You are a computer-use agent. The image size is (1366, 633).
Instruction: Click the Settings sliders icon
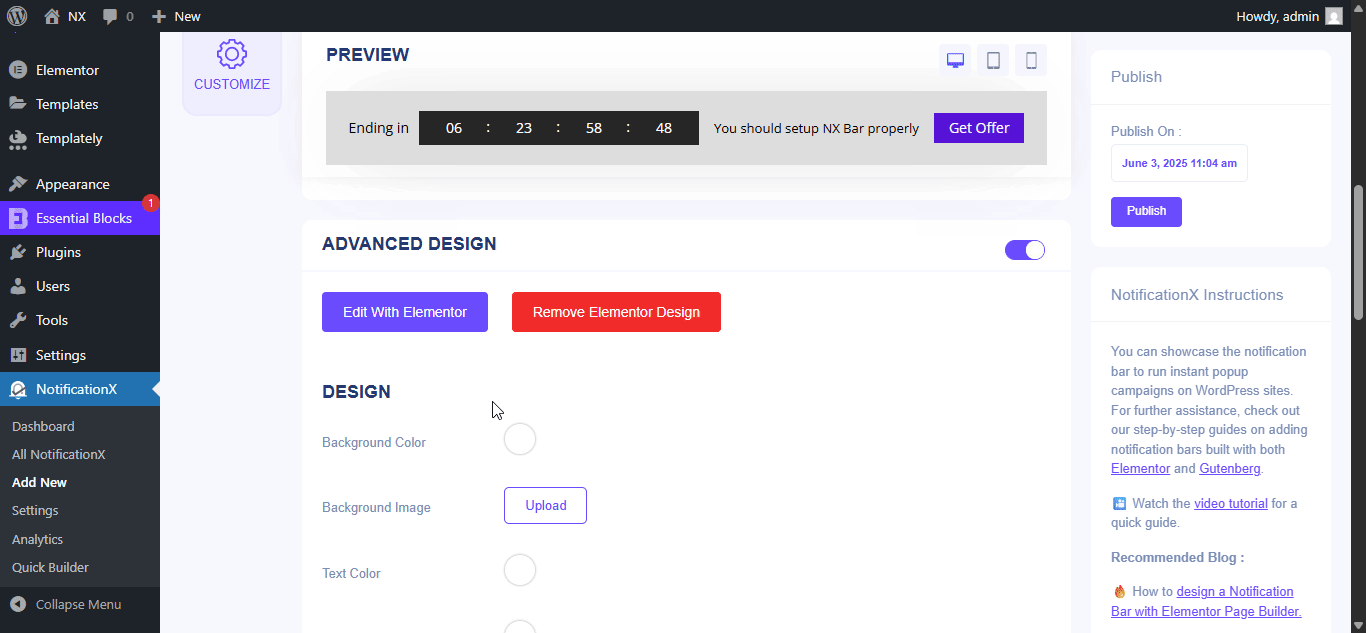(x=18, y=355)
